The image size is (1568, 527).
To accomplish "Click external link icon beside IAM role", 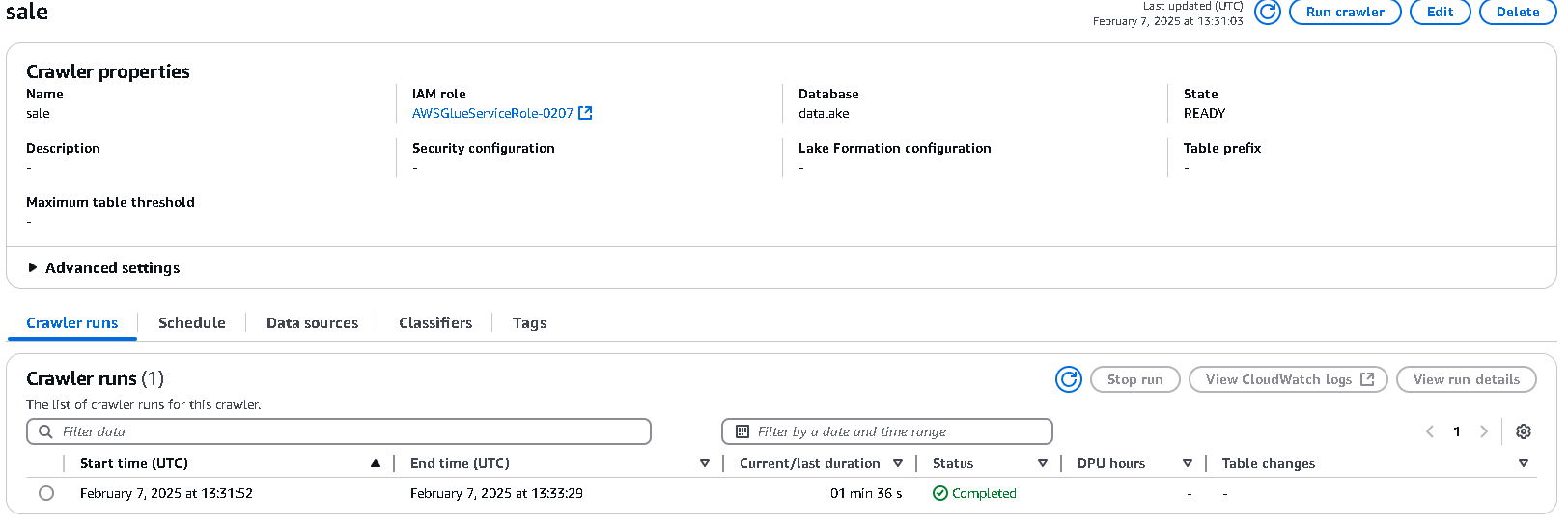I will click(x=584, y=113).
